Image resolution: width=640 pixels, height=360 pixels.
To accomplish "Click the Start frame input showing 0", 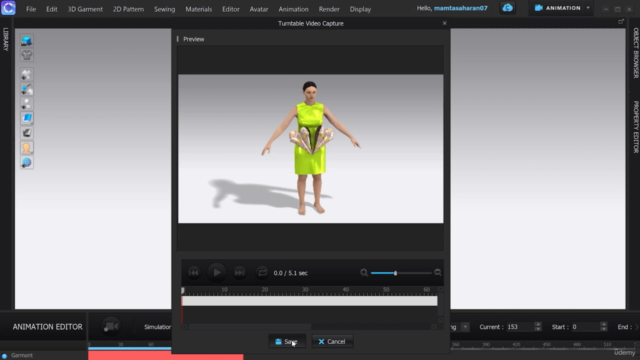I will 585,327.
